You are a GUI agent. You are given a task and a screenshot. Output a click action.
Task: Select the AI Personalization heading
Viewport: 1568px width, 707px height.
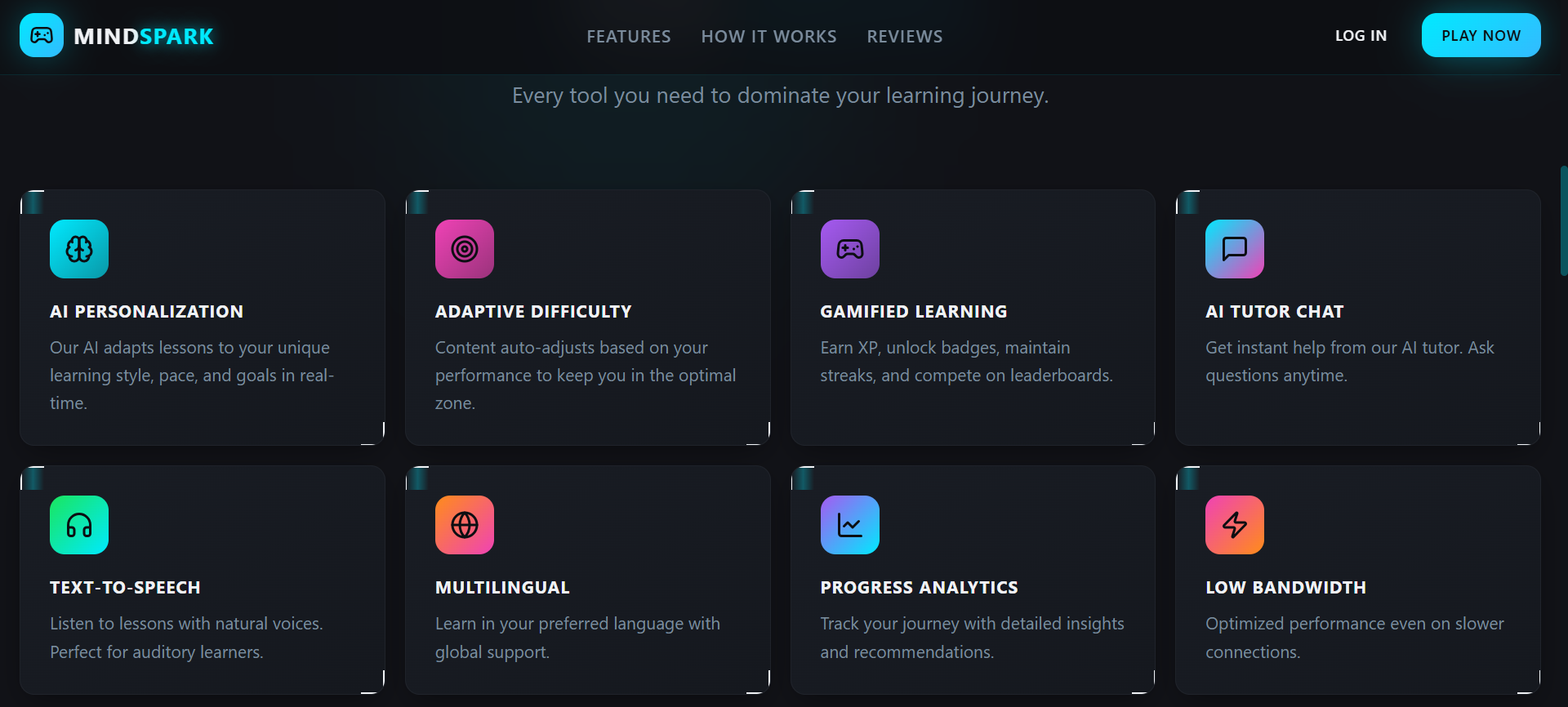146,311
